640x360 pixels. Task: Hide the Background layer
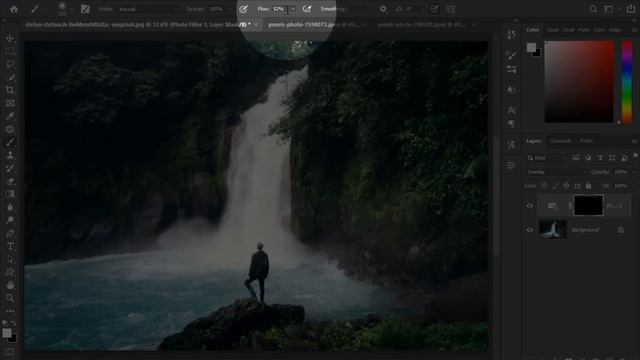pyautogui.click(x=529, y=230)
